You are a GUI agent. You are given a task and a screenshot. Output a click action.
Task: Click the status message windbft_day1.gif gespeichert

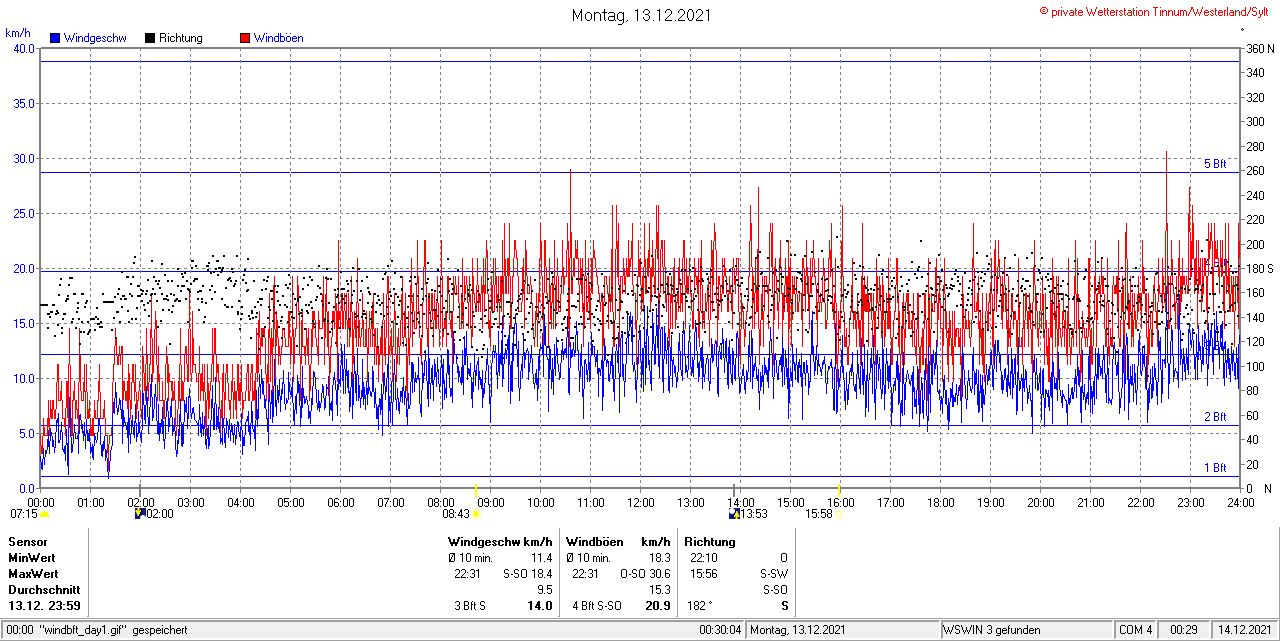pyautogui.click(x=112, y=630)
